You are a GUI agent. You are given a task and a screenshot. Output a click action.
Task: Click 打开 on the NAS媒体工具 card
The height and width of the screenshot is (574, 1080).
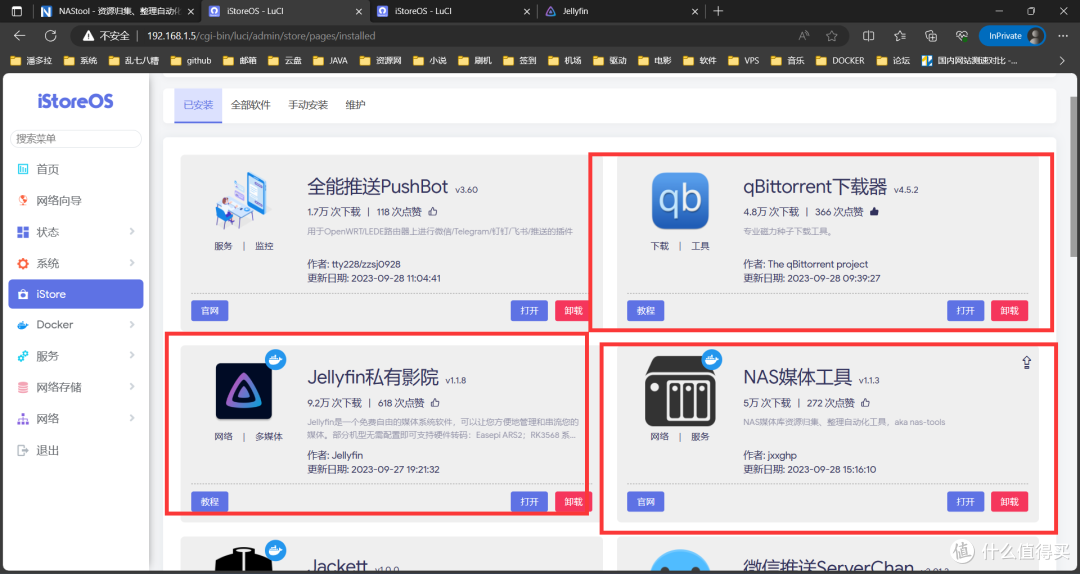coord(966,502)
